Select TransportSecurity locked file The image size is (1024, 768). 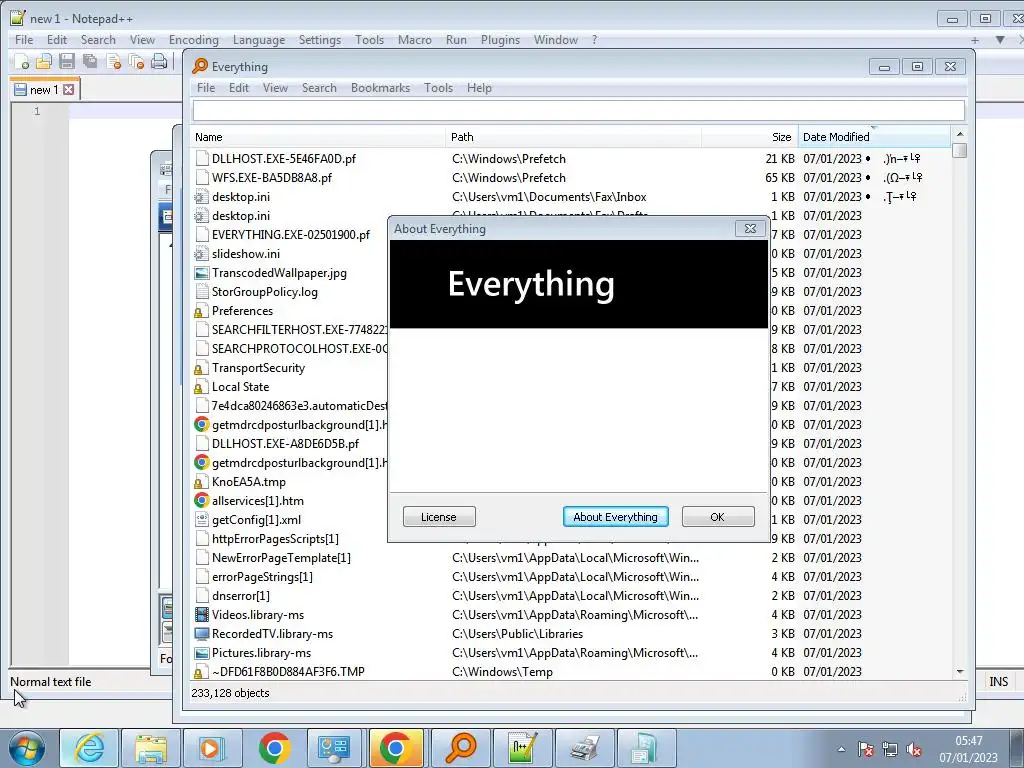point(258,368)
